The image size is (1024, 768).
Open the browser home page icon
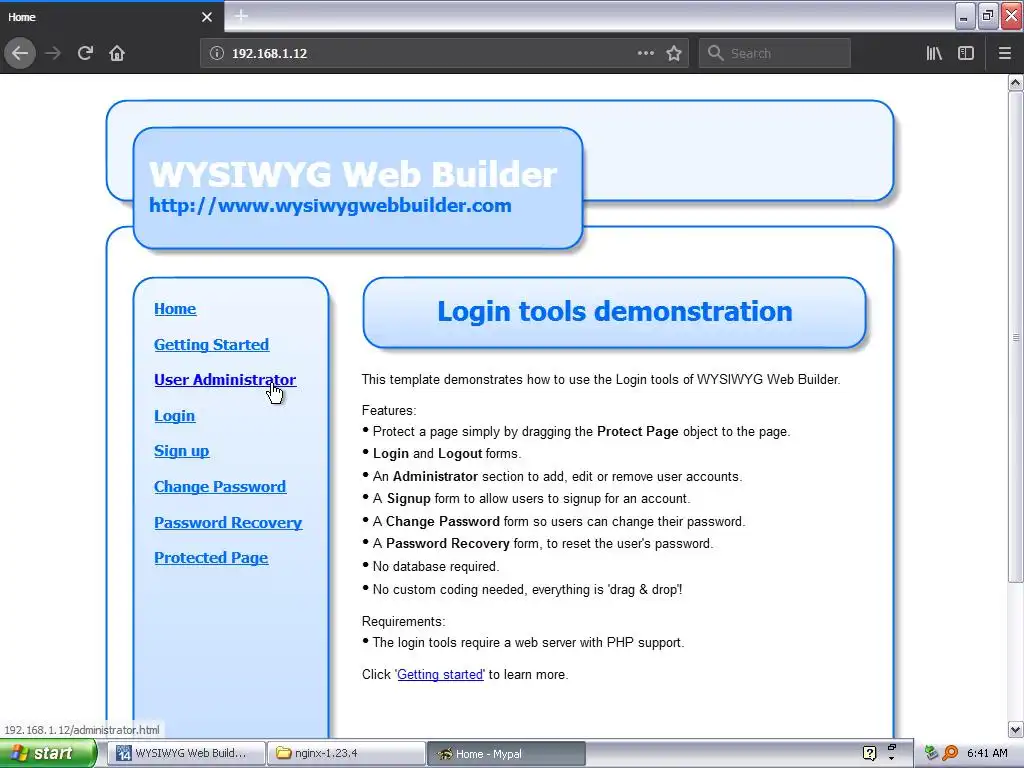117,53
